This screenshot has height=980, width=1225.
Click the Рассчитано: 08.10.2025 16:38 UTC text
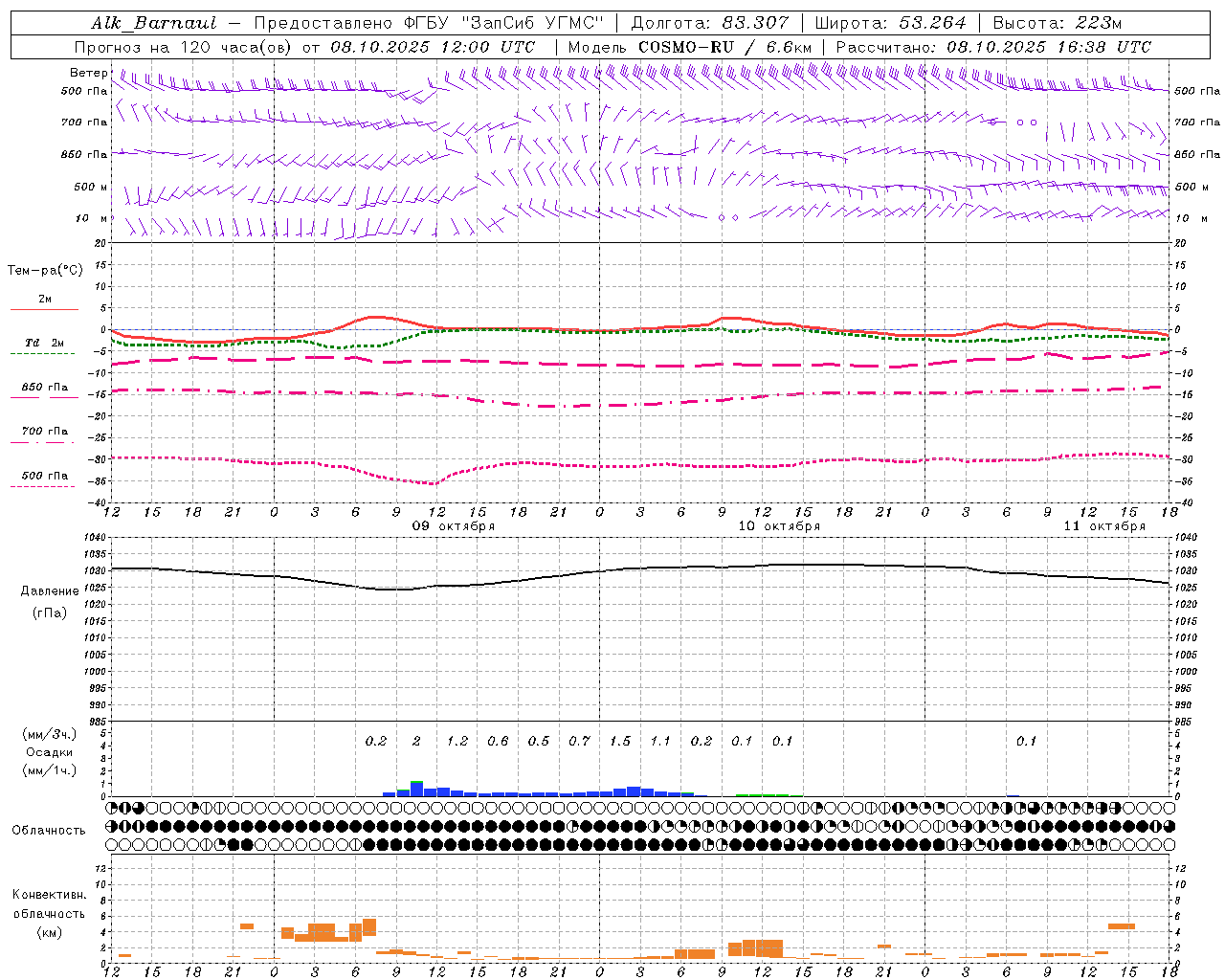(993, 47)
